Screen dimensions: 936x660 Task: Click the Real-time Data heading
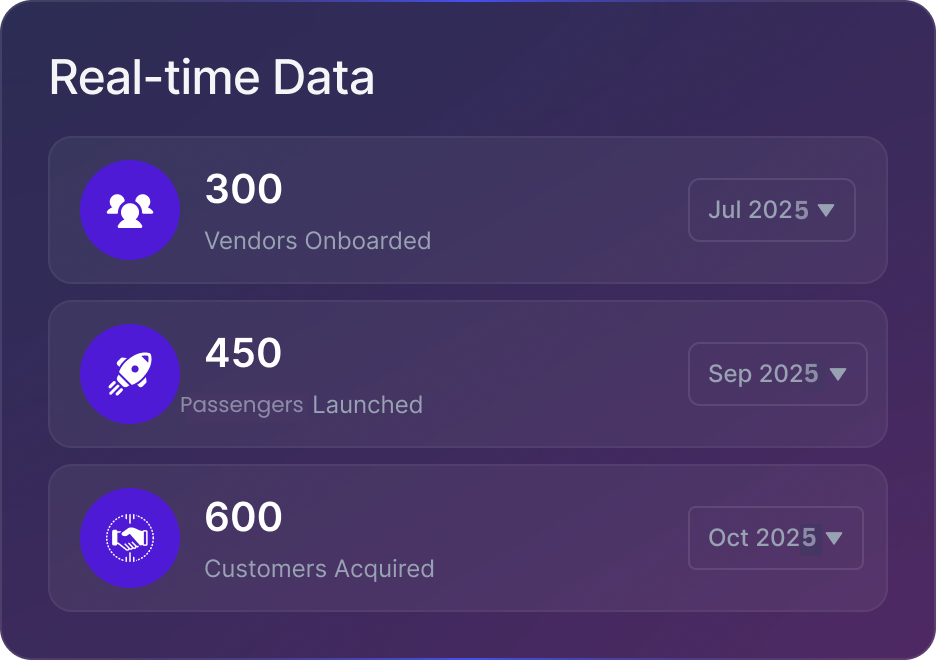[x=212, y=78]
